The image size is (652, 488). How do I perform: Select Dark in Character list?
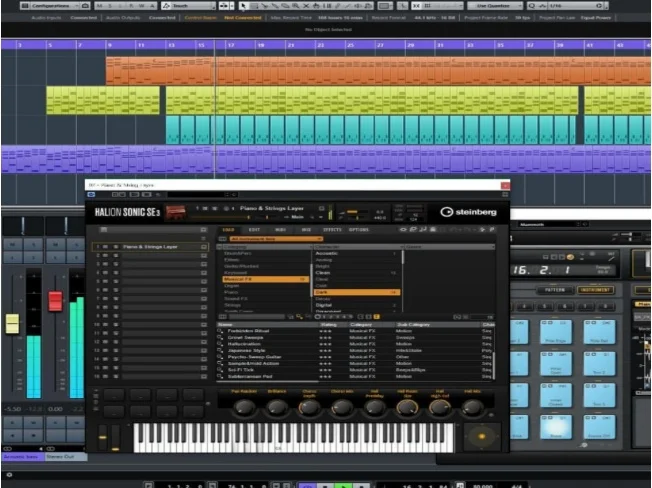tap(357, 292)
